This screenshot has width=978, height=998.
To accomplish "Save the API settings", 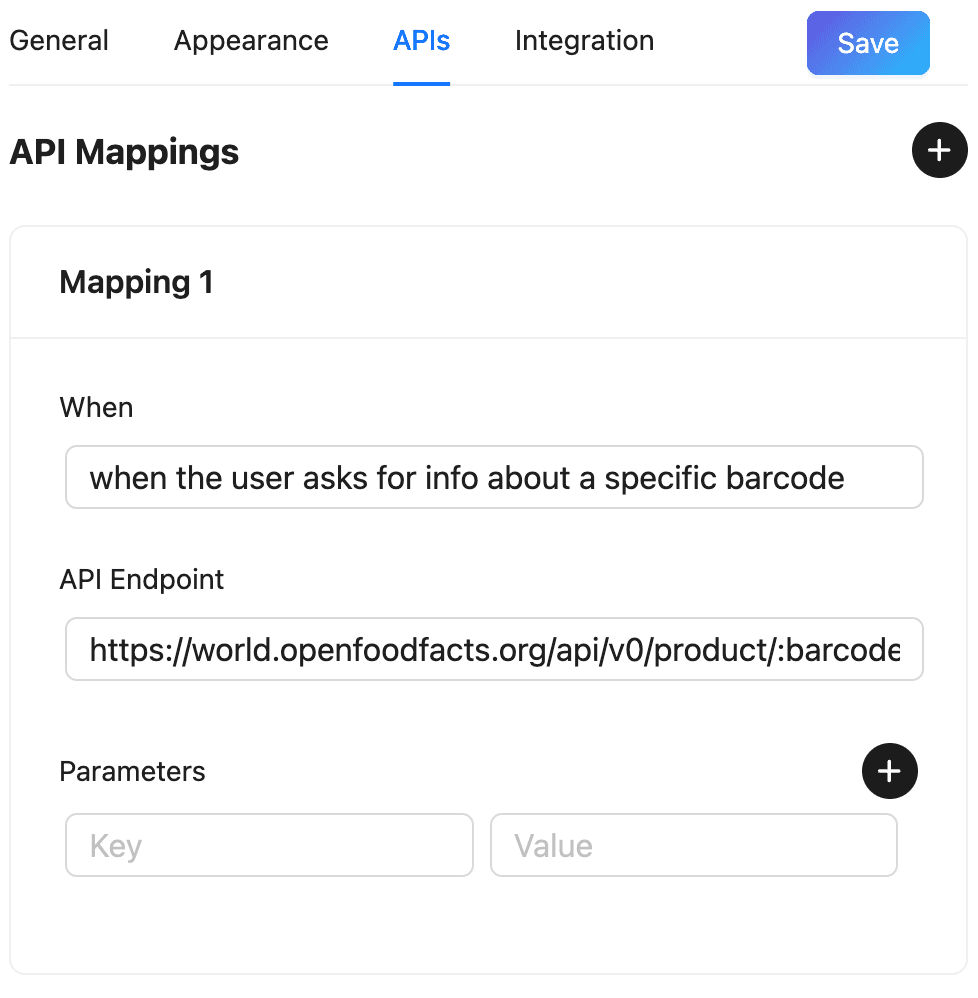I will tap(867, 43).
